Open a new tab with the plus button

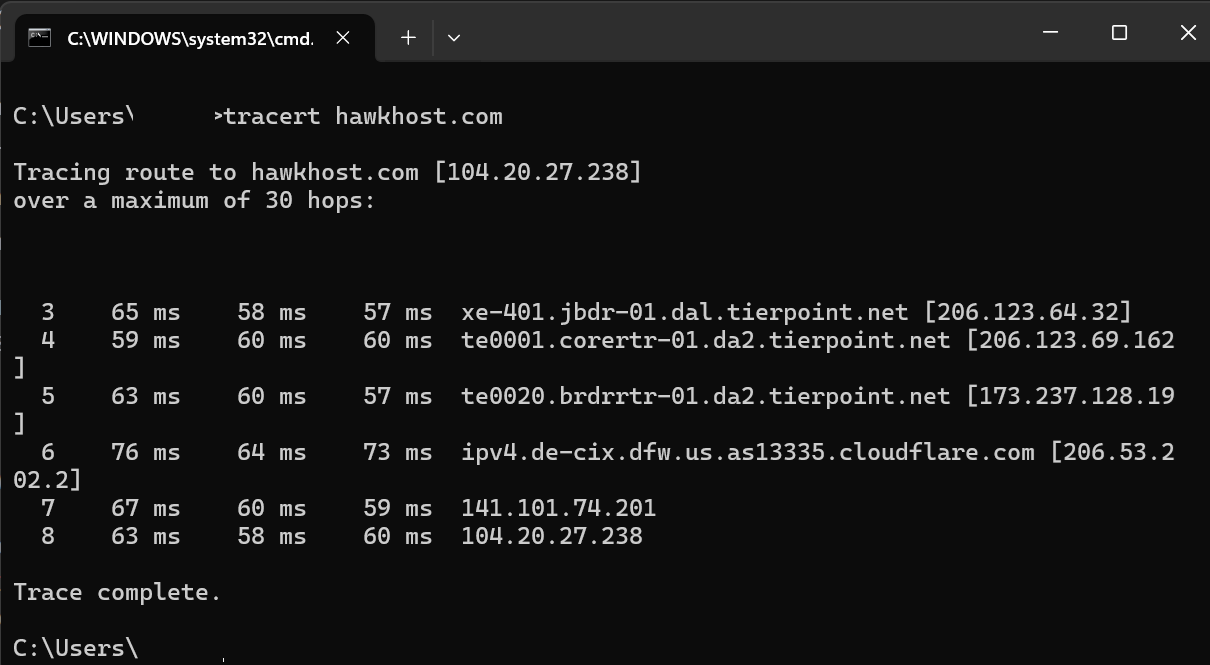[408, 38]
